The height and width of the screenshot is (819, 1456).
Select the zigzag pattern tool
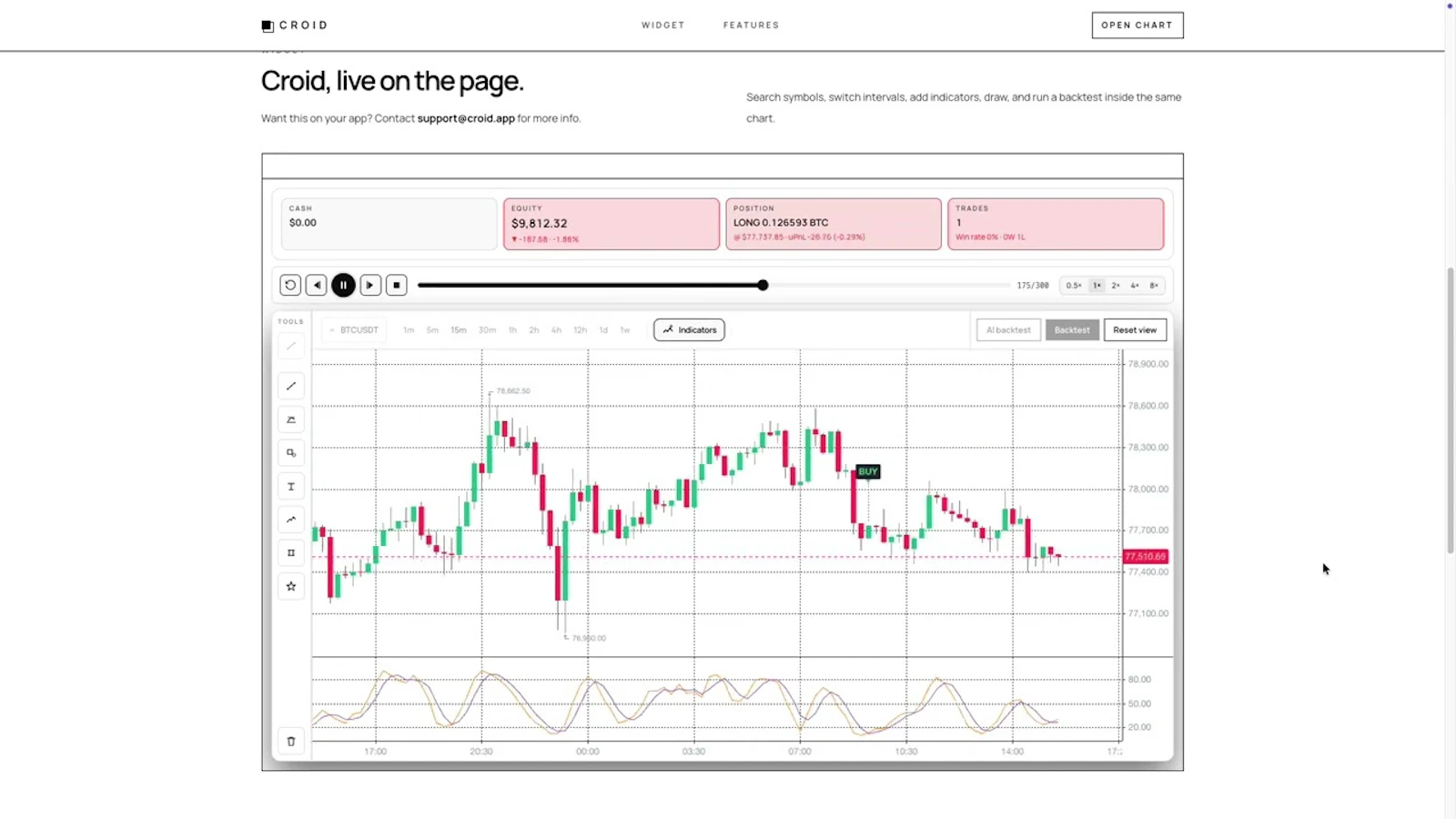point(291,520)
